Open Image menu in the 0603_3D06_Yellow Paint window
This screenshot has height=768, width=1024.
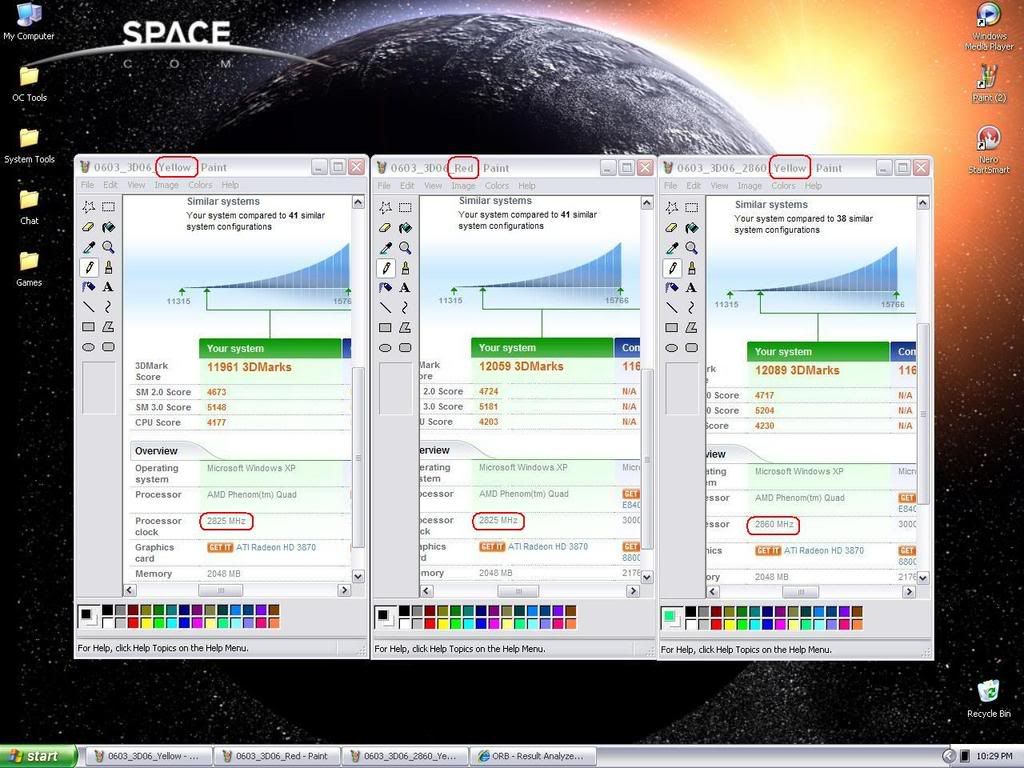pyautogui.click(x=167, y=185)
